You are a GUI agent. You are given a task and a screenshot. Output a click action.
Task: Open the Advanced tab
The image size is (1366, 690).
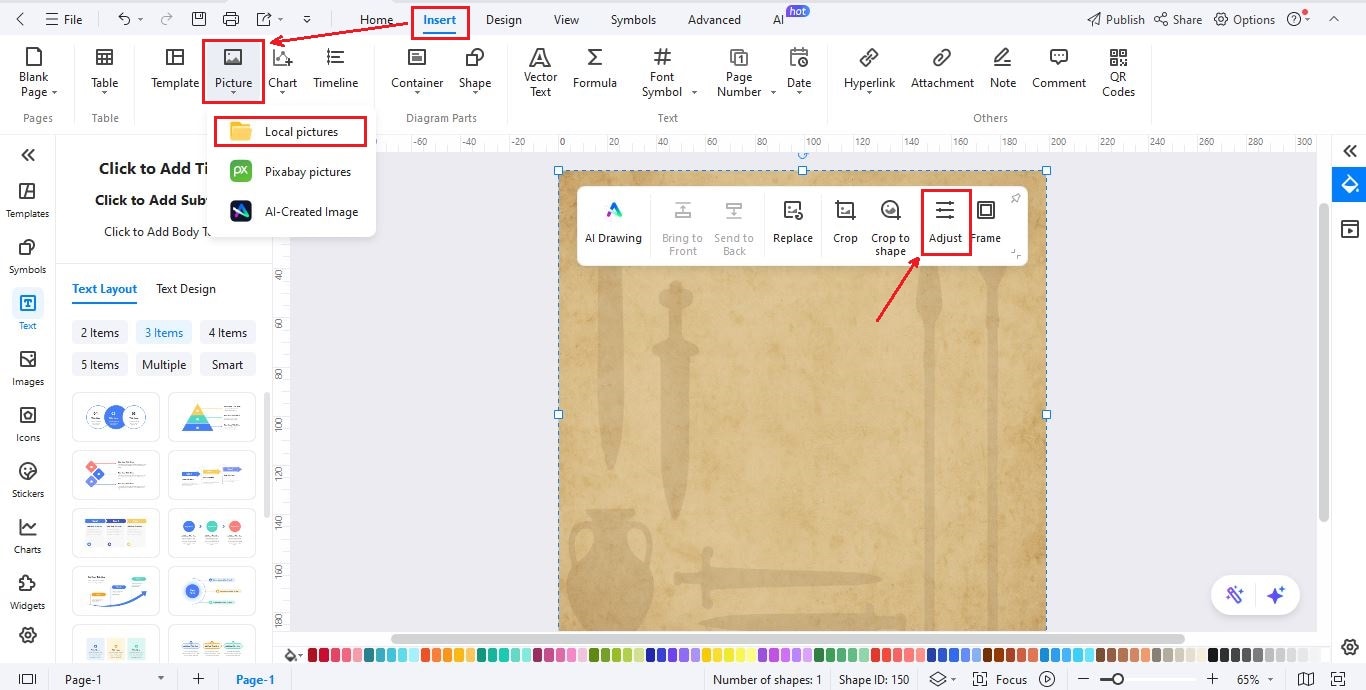(714, 20)
